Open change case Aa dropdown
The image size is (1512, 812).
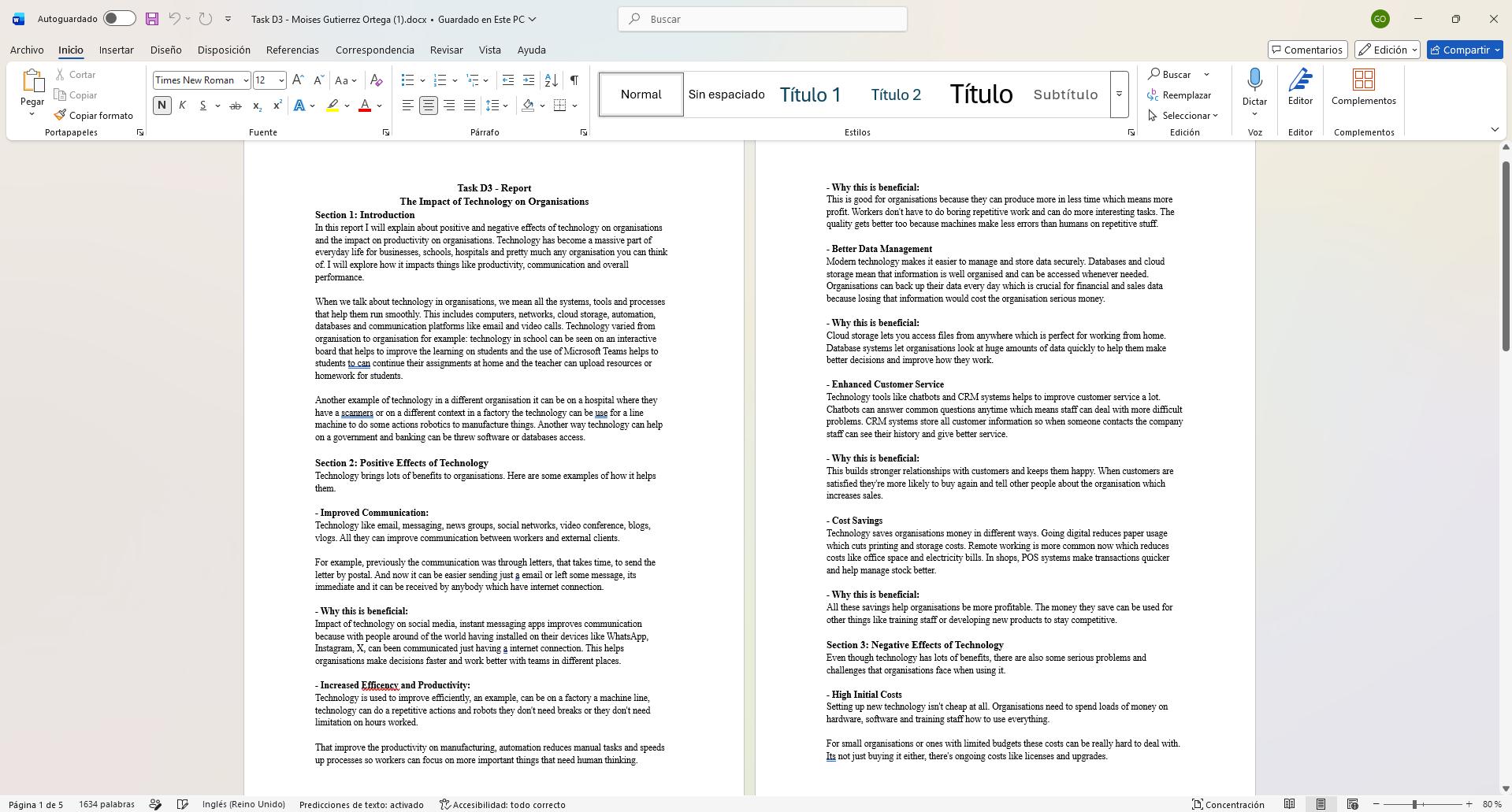coord(346,80)
